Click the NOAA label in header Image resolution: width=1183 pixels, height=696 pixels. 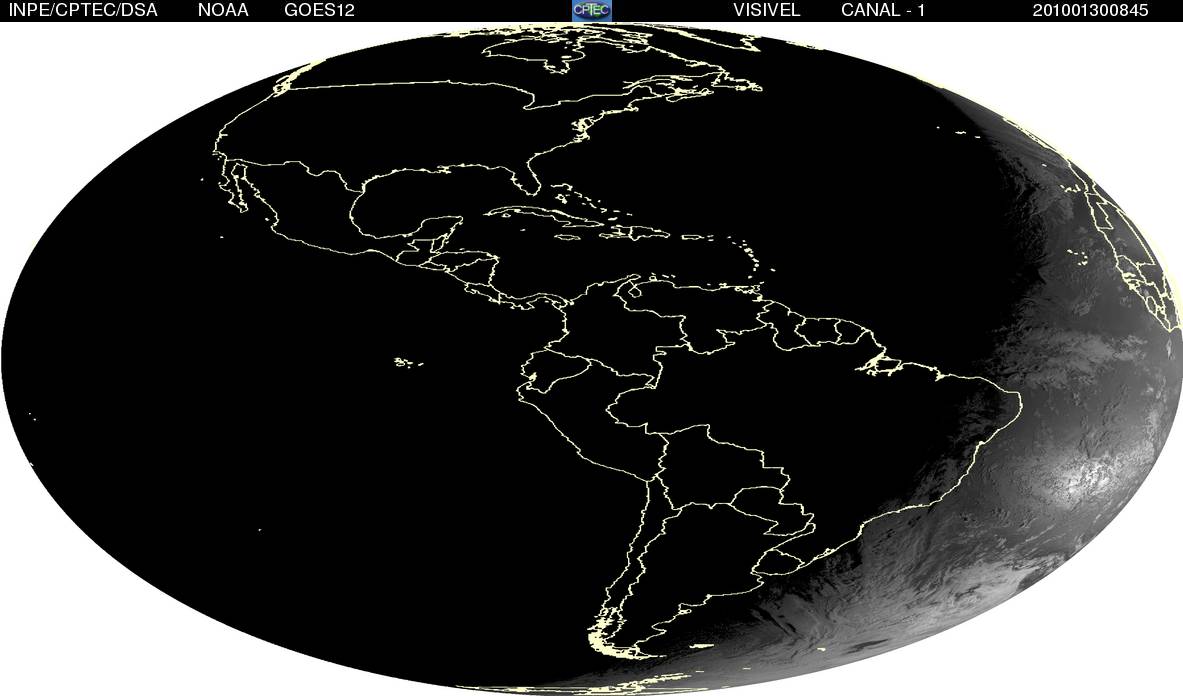pyautogui.click(x=223, y=11)
